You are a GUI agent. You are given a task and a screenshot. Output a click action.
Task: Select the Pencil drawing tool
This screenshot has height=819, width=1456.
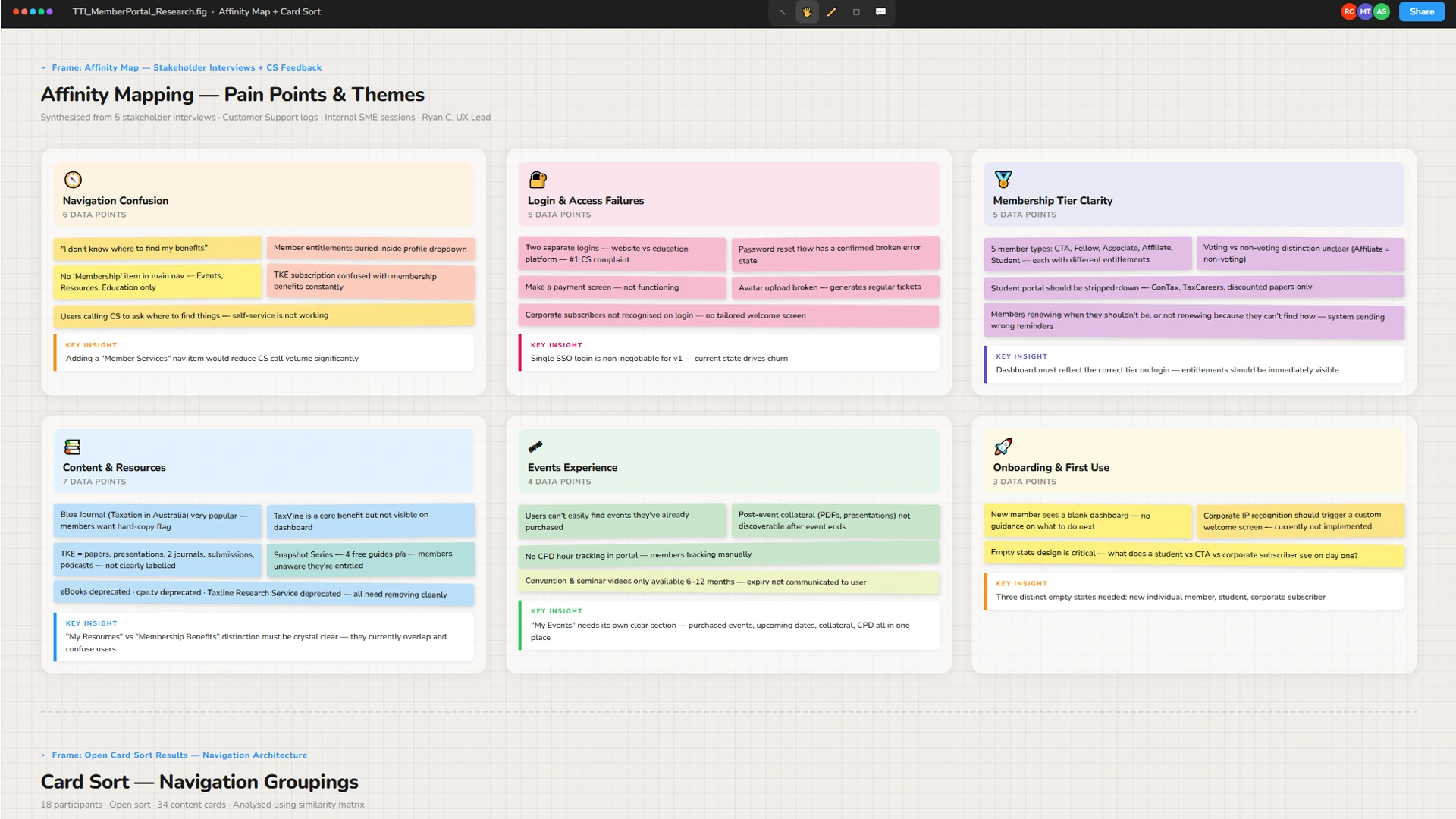832,12
